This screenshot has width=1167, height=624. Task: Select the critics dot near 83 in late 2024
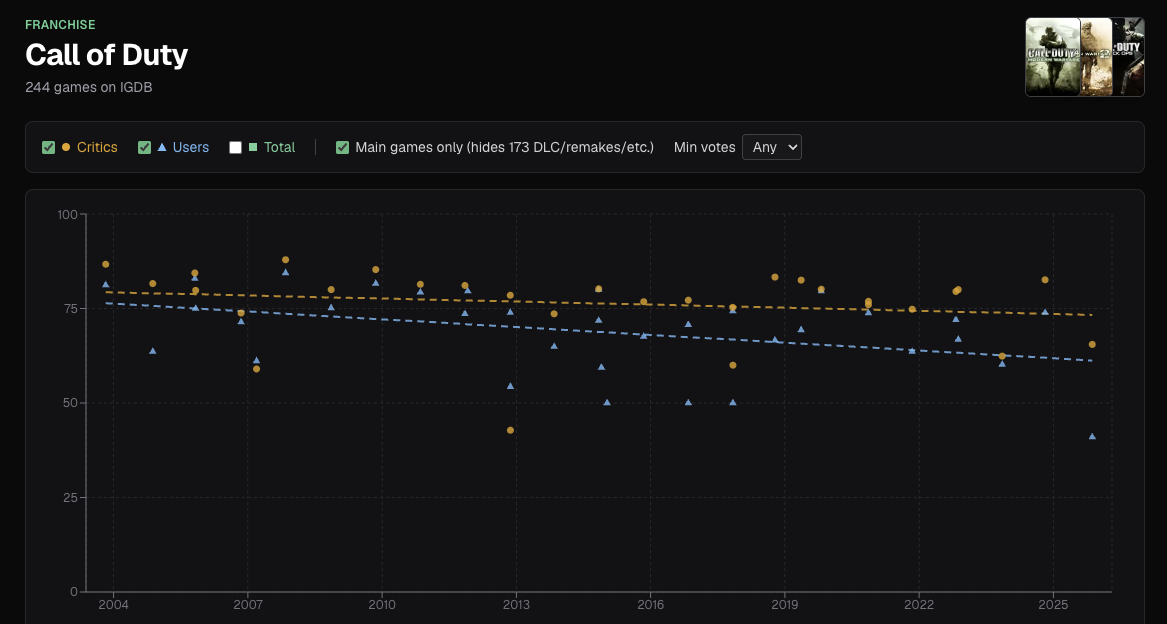point(1045,280)
